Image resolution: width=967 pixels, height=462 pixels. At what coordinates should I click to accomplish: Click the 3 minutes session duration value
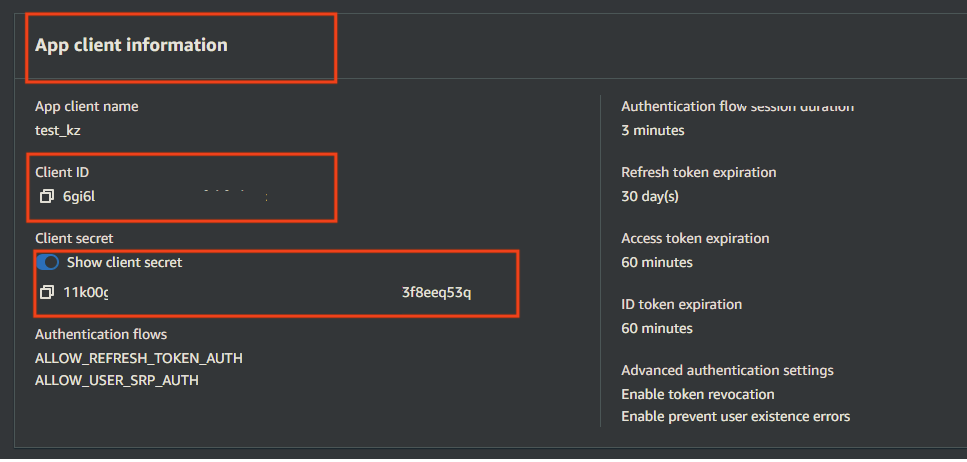tap(653, 130)
